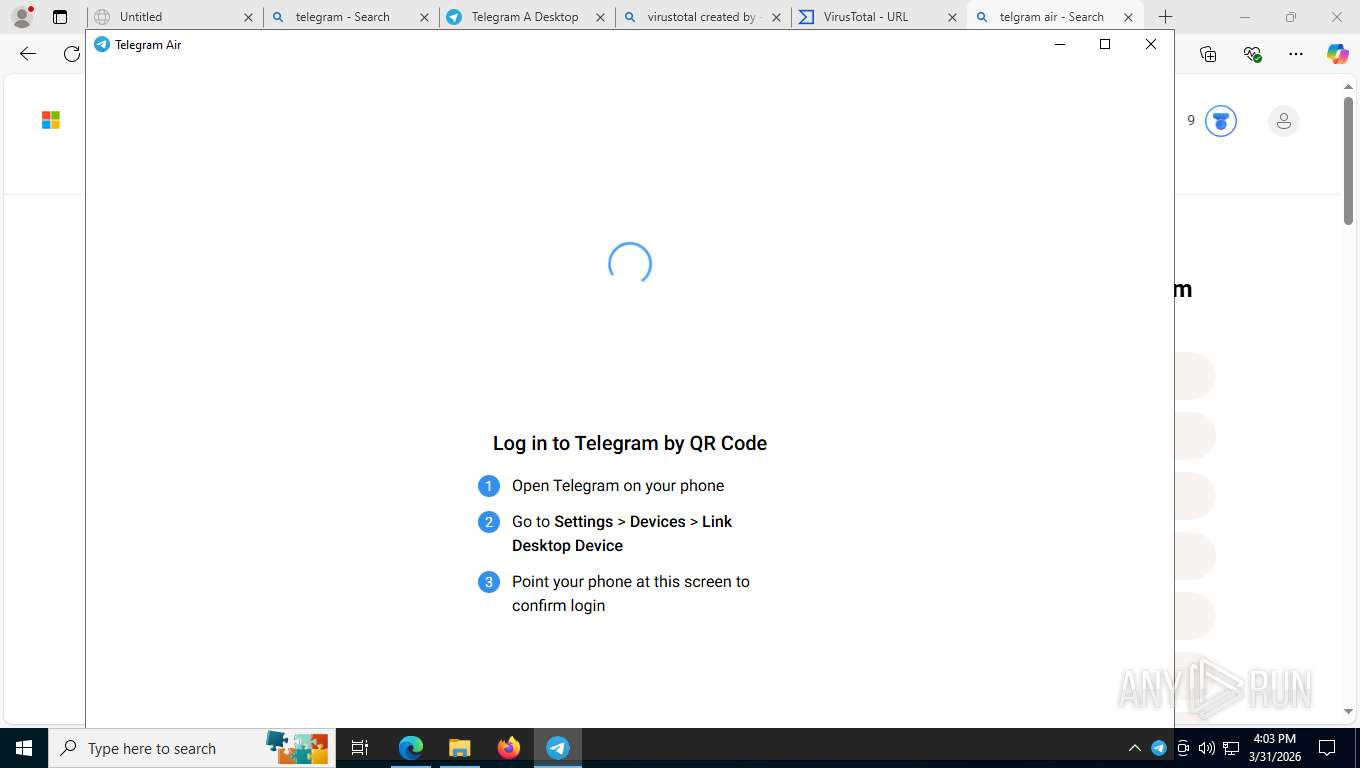Close the 'telgram air - Search' tab
The width and height of the screenshot is (1360, 768).
click(1128, 17)
